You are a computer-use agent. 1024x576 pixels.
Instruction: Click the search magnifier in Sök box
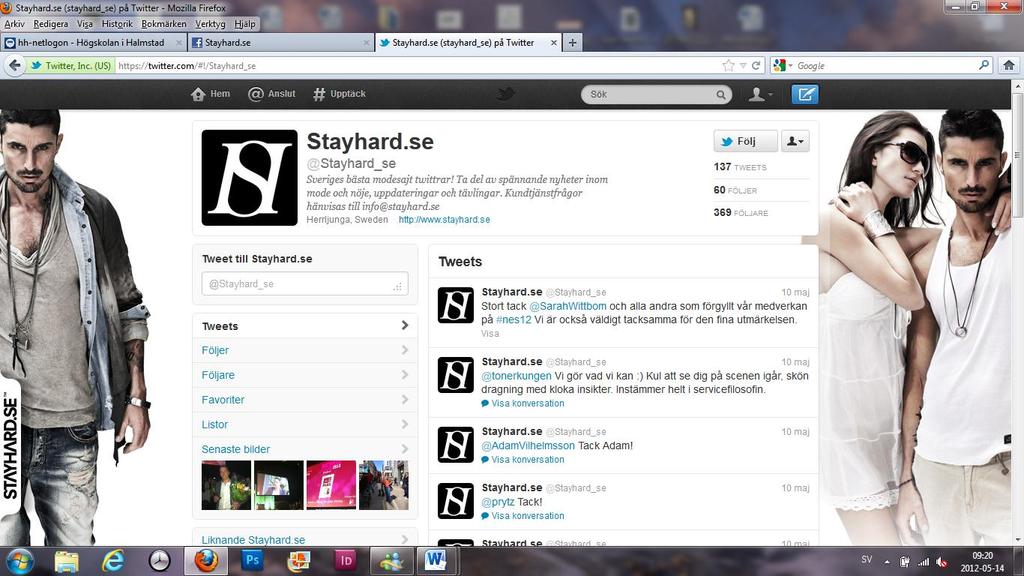pyautogui.click(x=720, y=95)
